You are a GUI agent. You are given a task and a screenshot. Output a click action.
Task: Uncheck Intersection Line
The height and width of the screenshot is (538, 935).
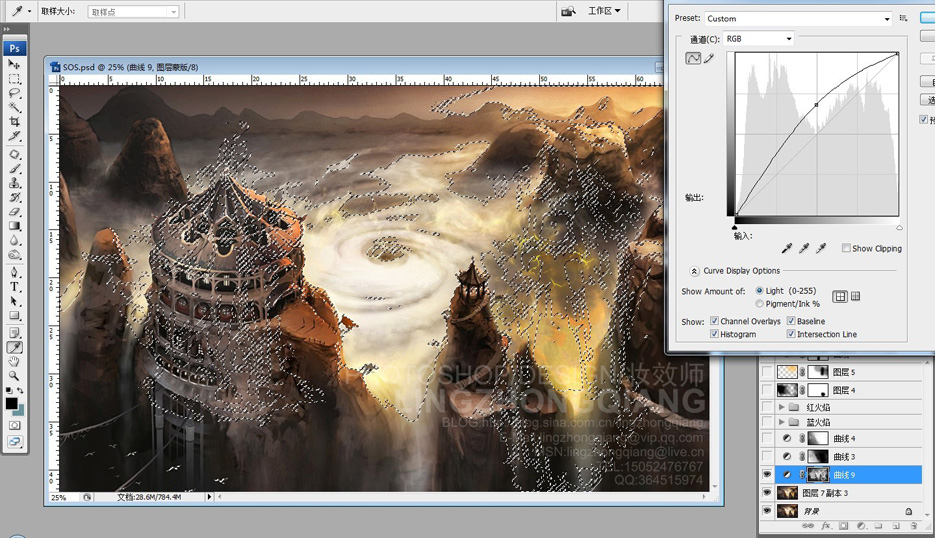791,334
